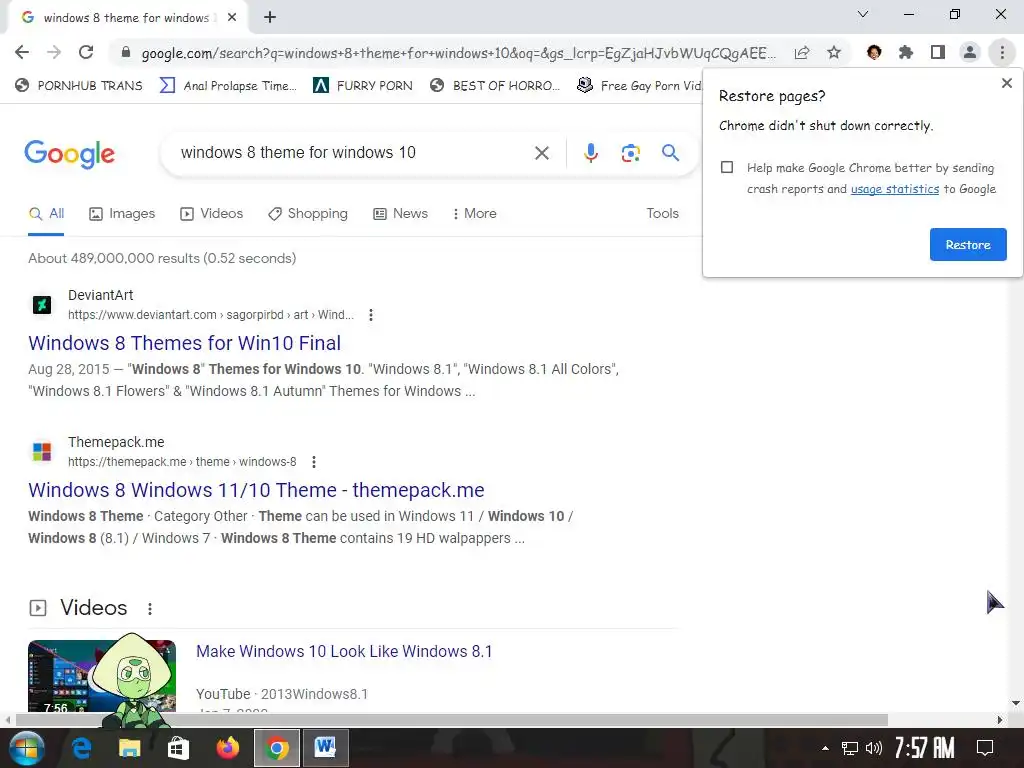Open Videos section options menu
The height and width of the screenshot is (768, 1024).
(x=150, y=609)
